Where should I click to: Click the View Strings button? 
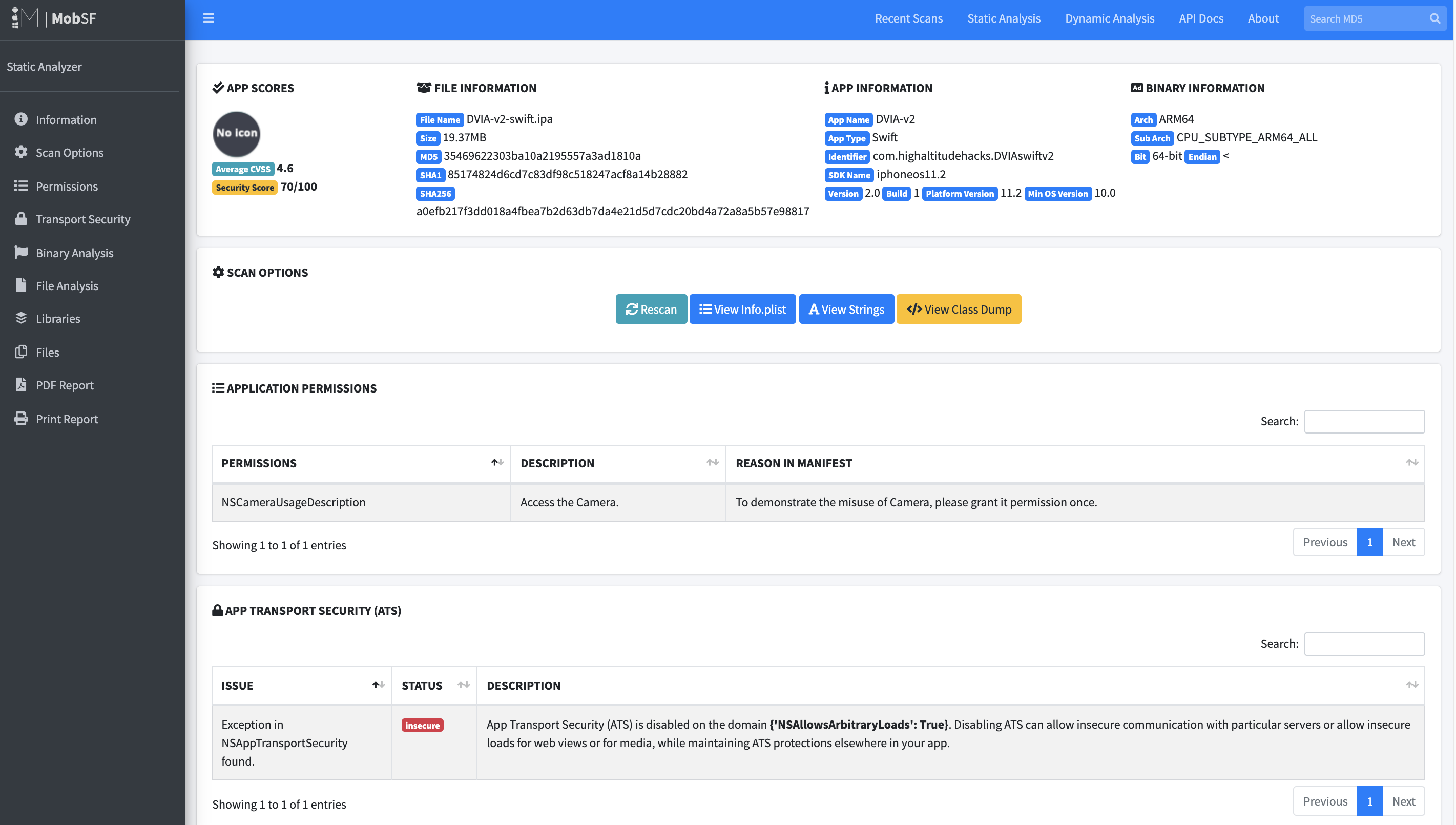coord(846,309)
